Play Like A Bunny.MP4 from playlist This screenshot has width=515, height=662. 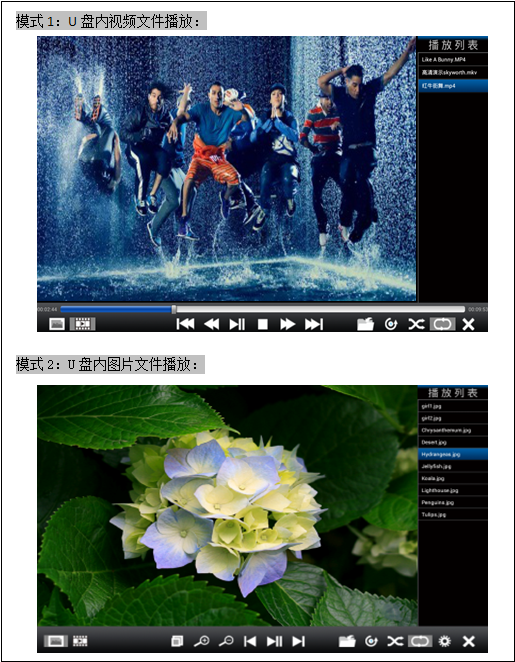(x=453, y=60)
